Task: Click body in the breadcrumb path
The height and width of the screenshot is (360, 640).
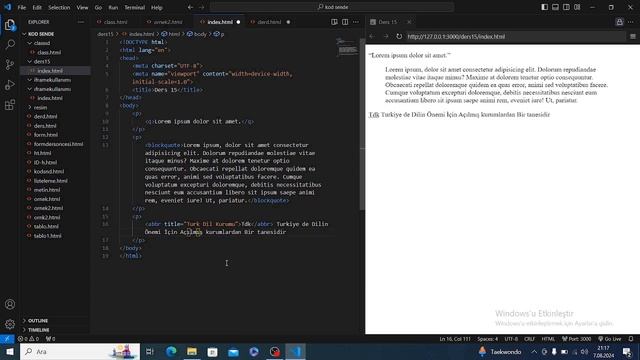Action: tap(200, 34)
